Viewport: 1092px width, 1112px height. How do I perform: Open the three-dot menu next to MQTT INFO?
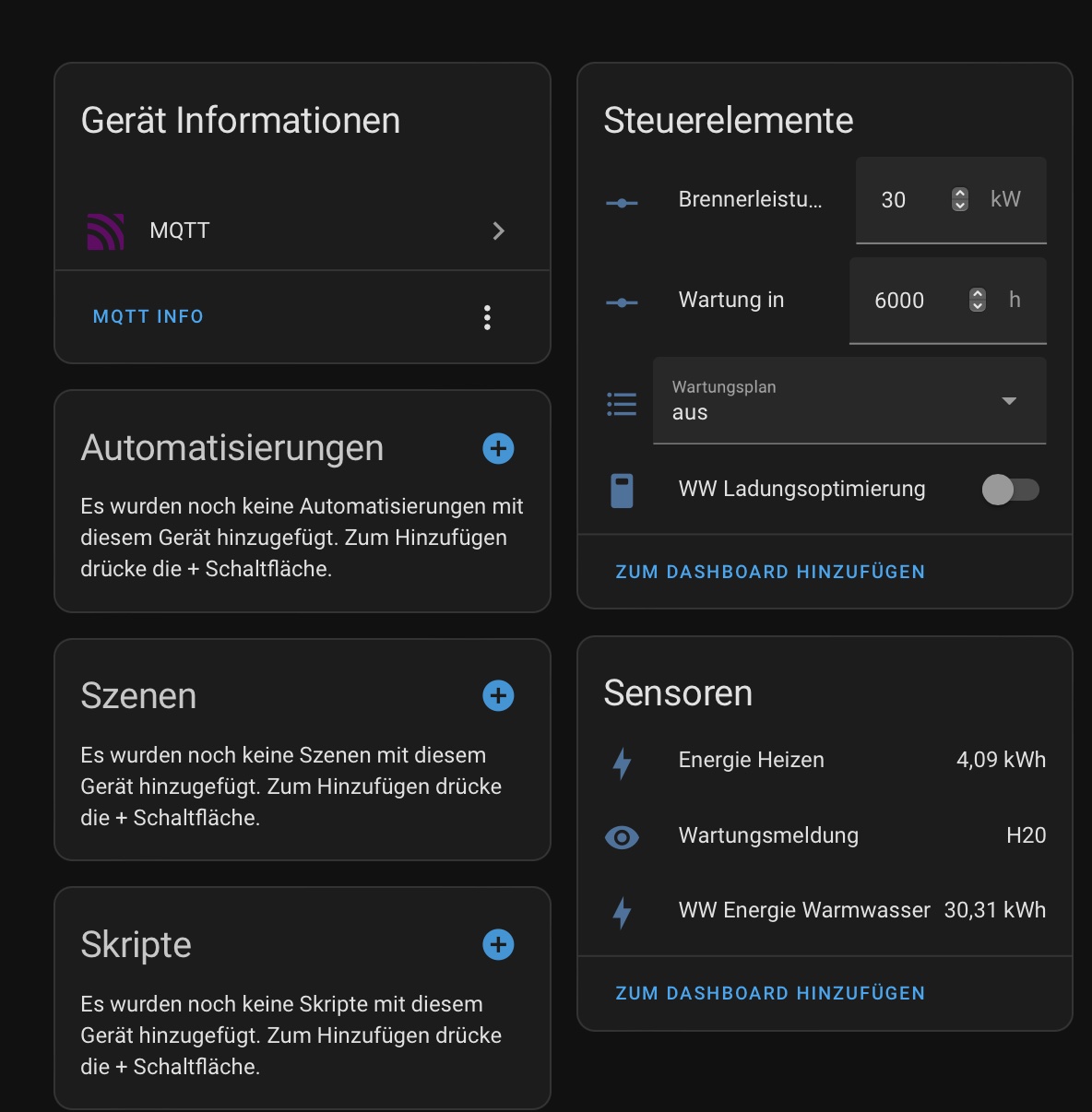tap(487, 316)
